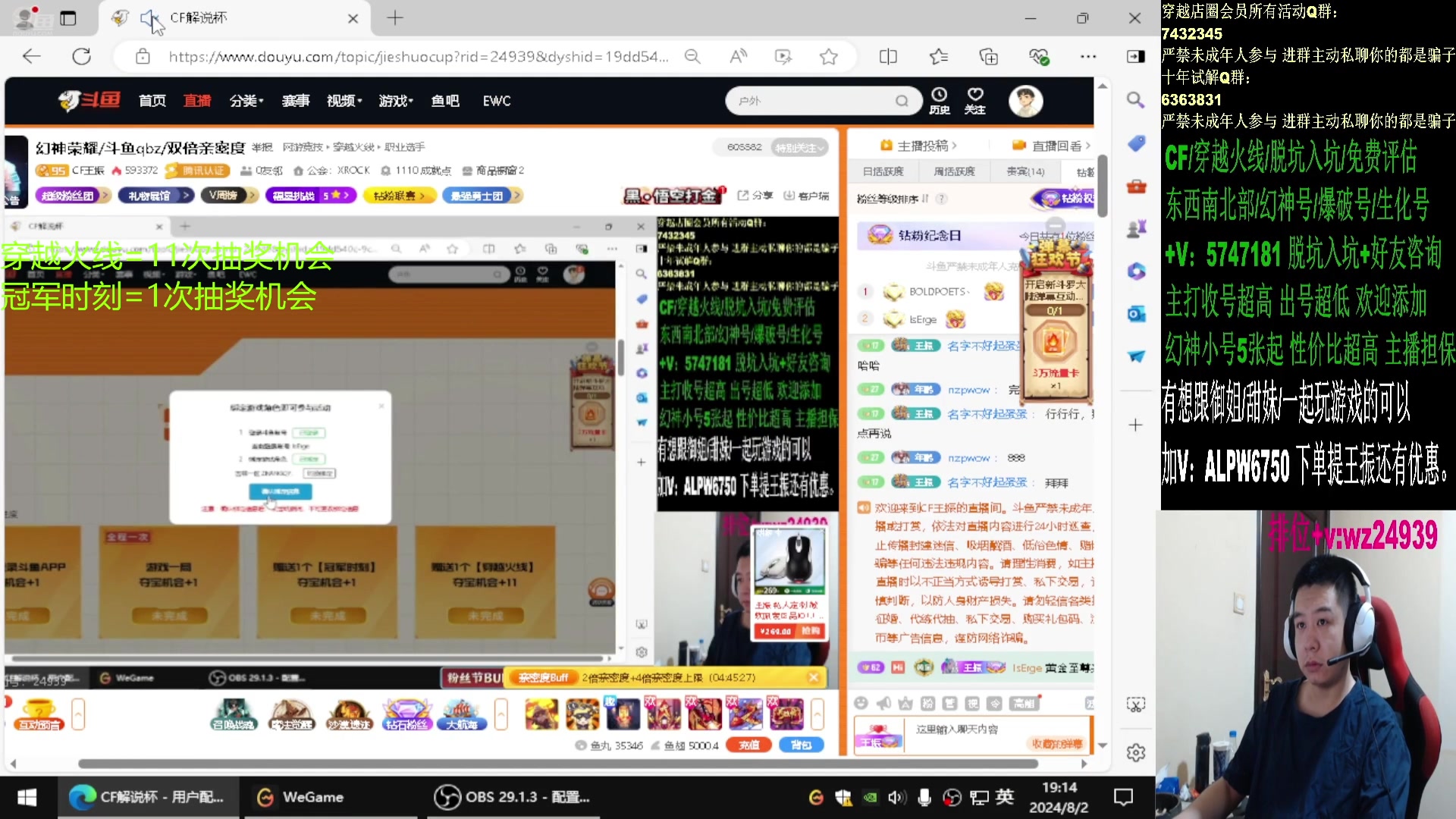1456x819 pixels.
Task: Switch to the 周活跃度 tab
Action: click(954, 171)
